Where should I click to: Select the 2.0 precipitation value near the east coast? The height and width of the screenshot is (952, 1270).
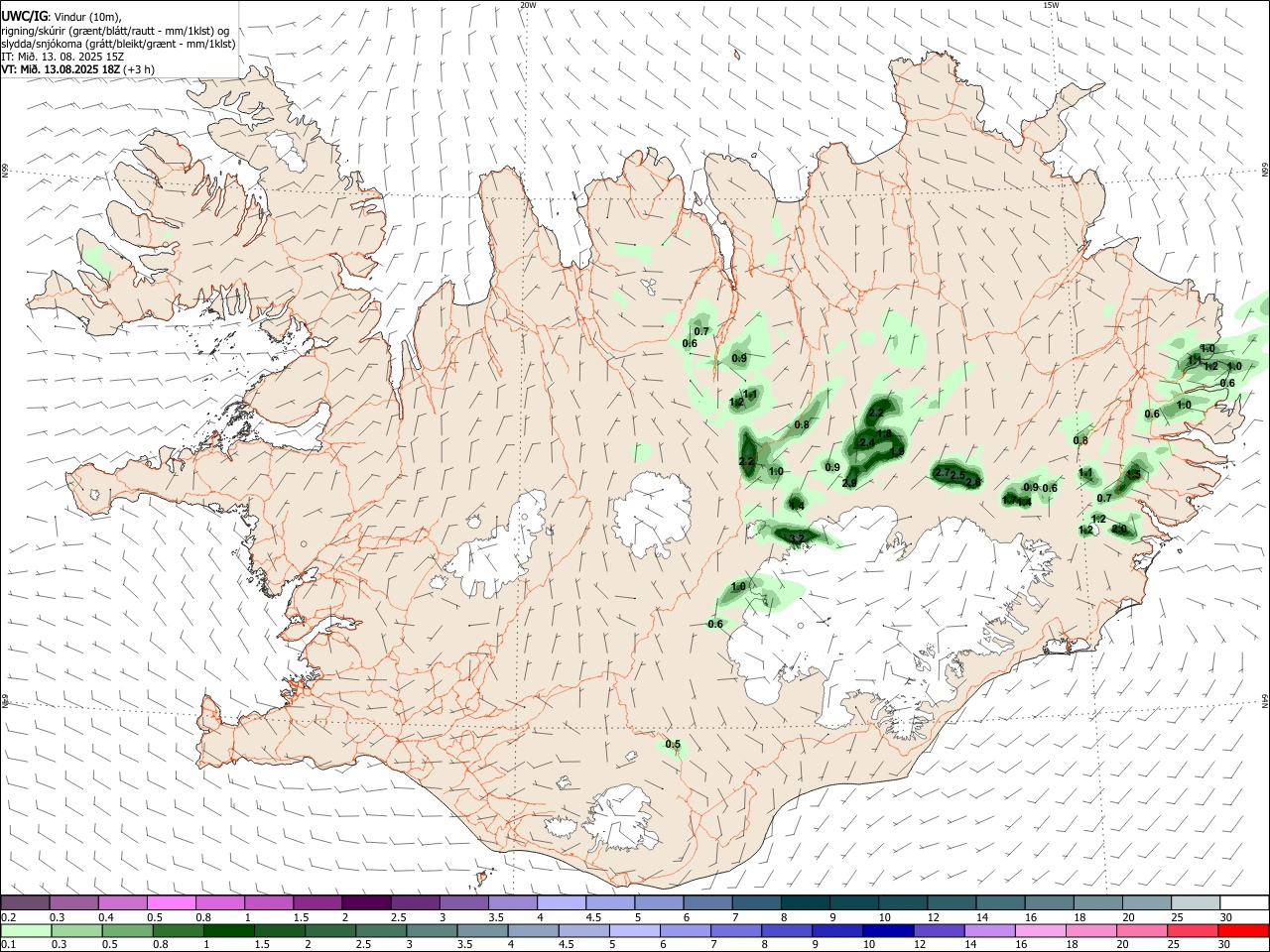point(1119,529)
